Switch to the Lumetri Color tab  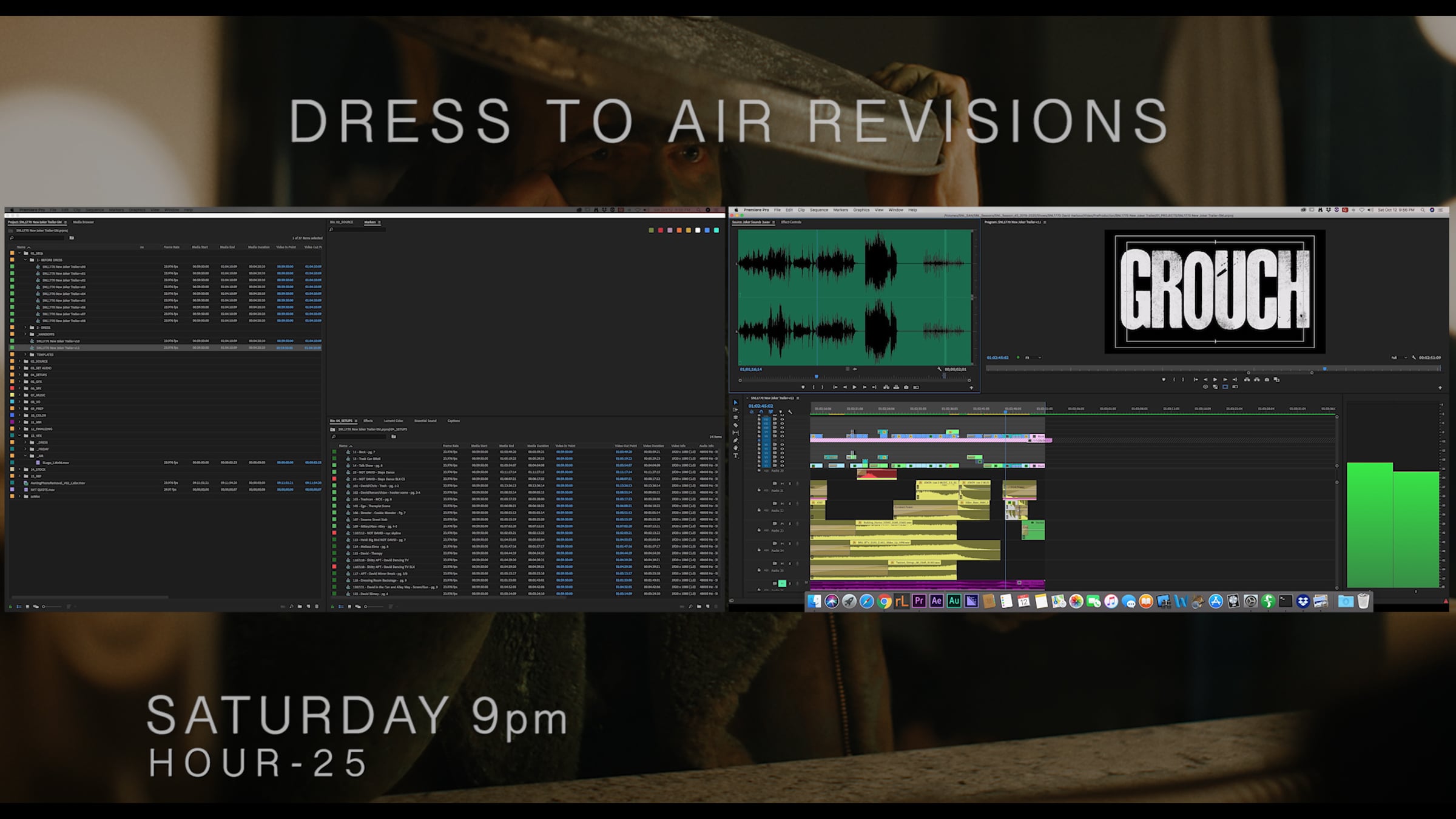pos(393,420)
